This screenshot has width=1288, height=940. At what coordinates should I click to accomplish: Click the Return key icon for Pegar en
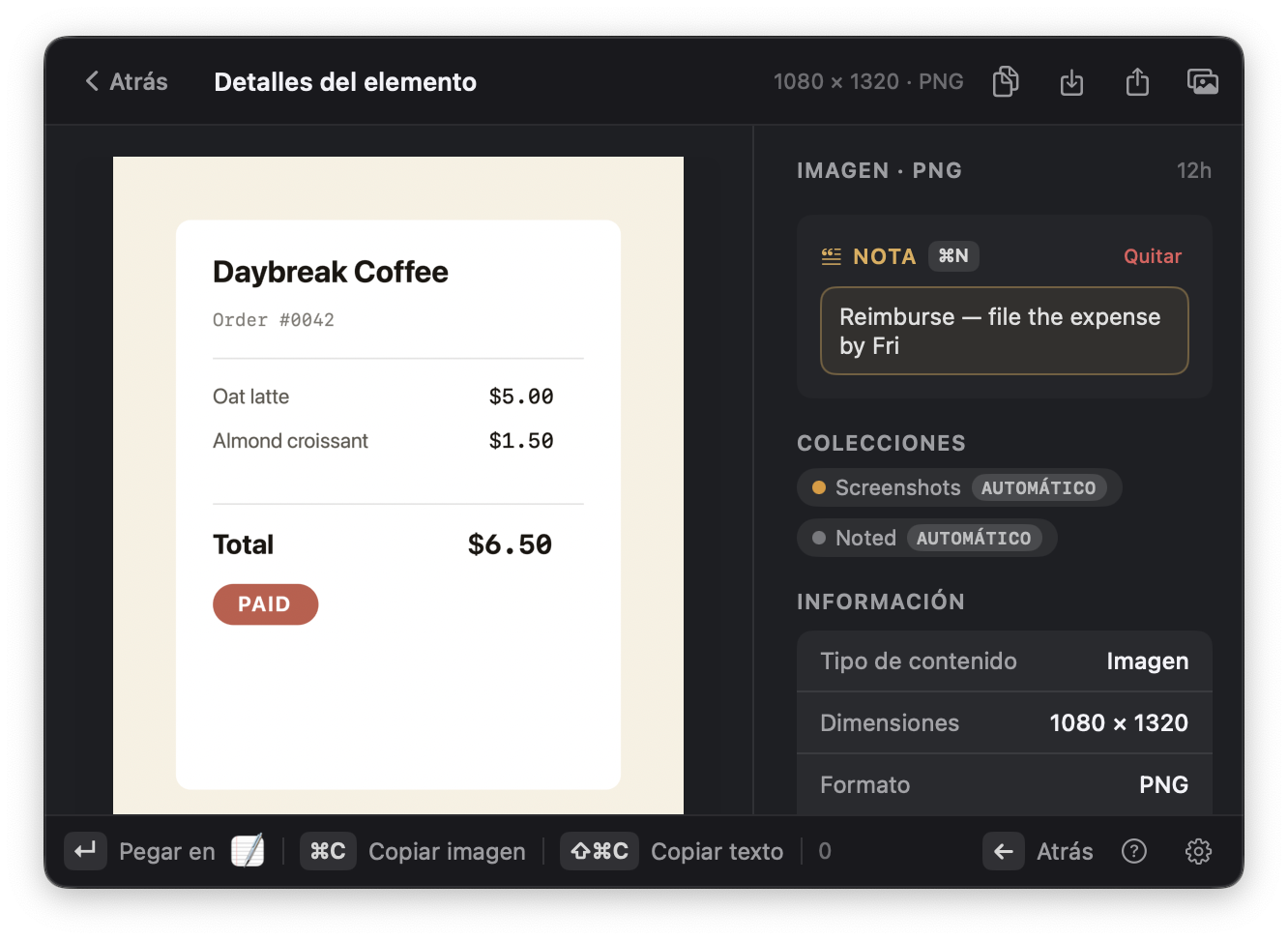[x=85, y=851]
